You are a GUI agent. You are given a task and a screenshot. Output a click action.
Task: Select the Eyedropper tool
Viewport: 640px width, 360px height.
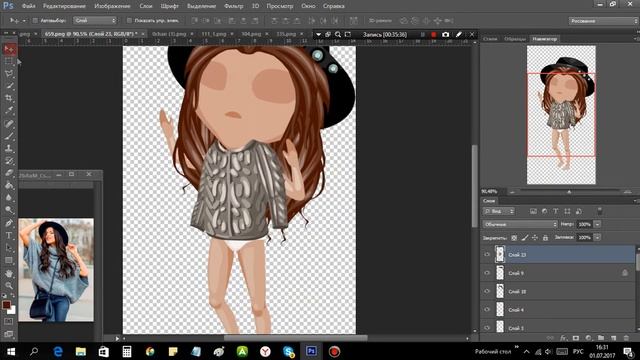[x=9, y=111]
